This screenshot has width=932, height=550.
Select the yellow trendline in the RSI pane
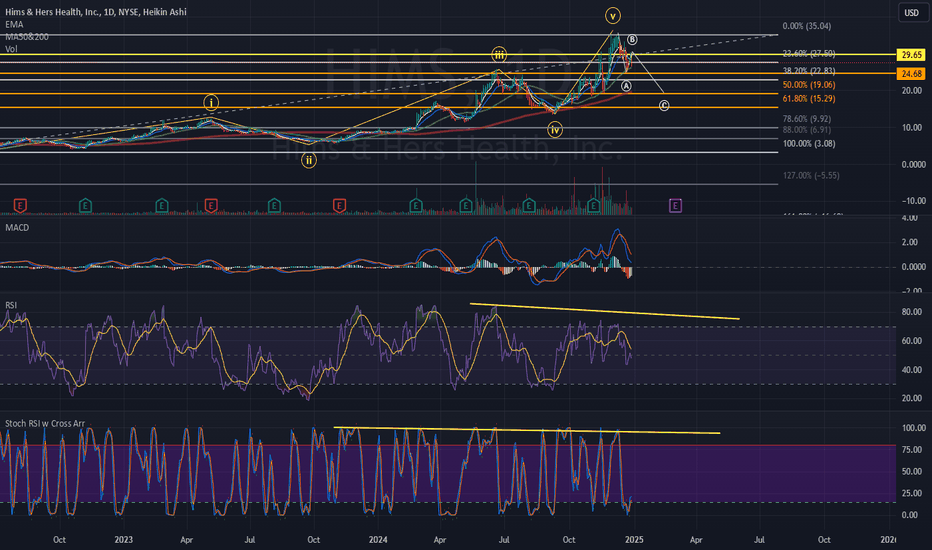click(604, 312)
